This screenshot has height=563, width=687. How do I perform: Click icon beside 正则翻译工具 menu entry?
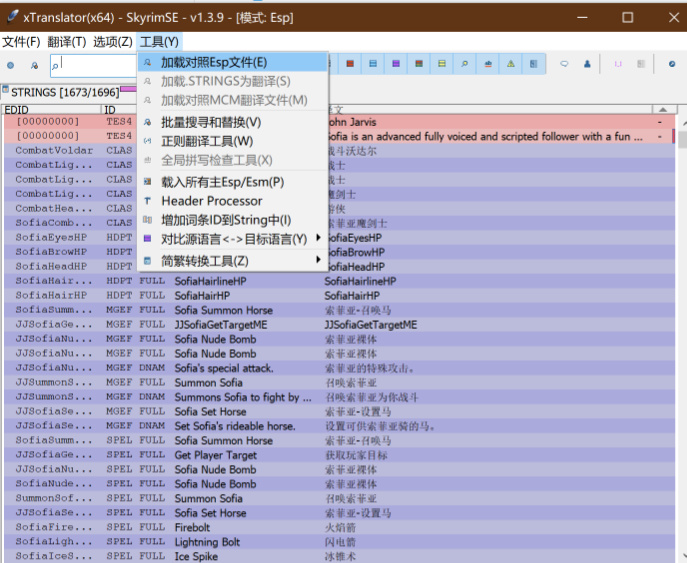click(148, 141)
